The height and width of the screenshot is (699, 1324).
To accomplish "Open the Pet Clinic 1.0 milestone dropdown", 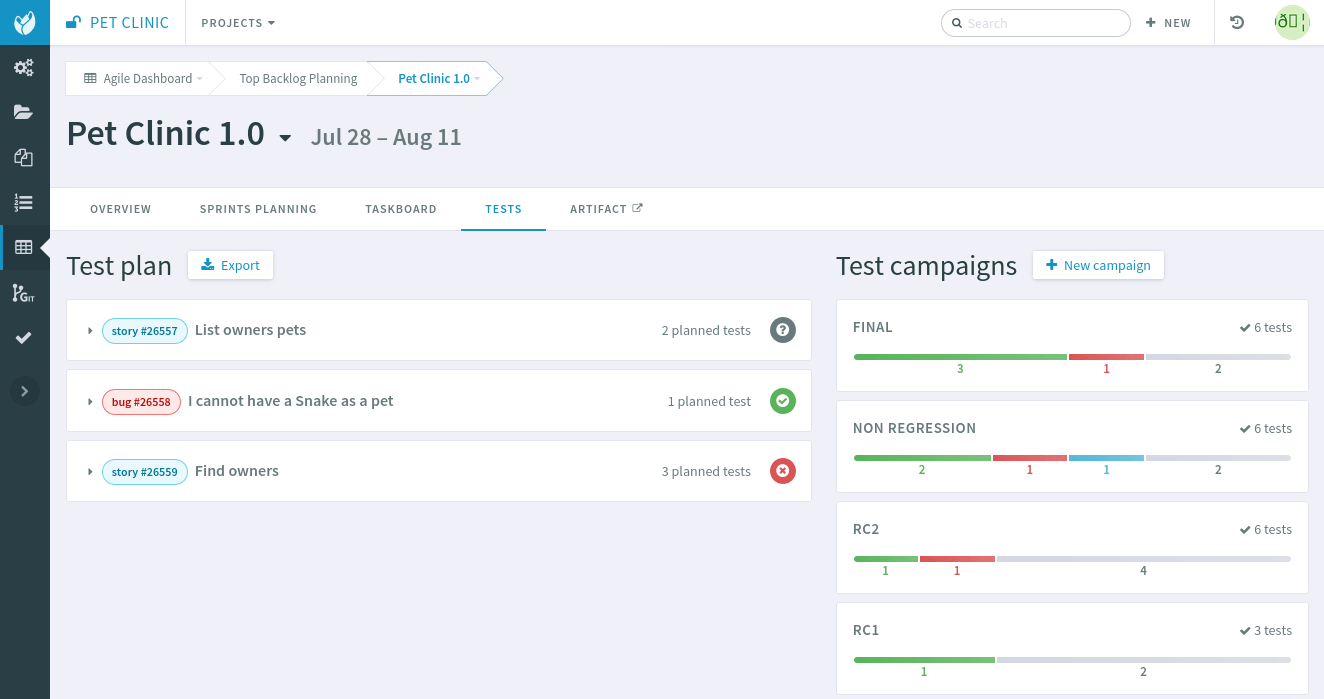I will tap(286, 138).
